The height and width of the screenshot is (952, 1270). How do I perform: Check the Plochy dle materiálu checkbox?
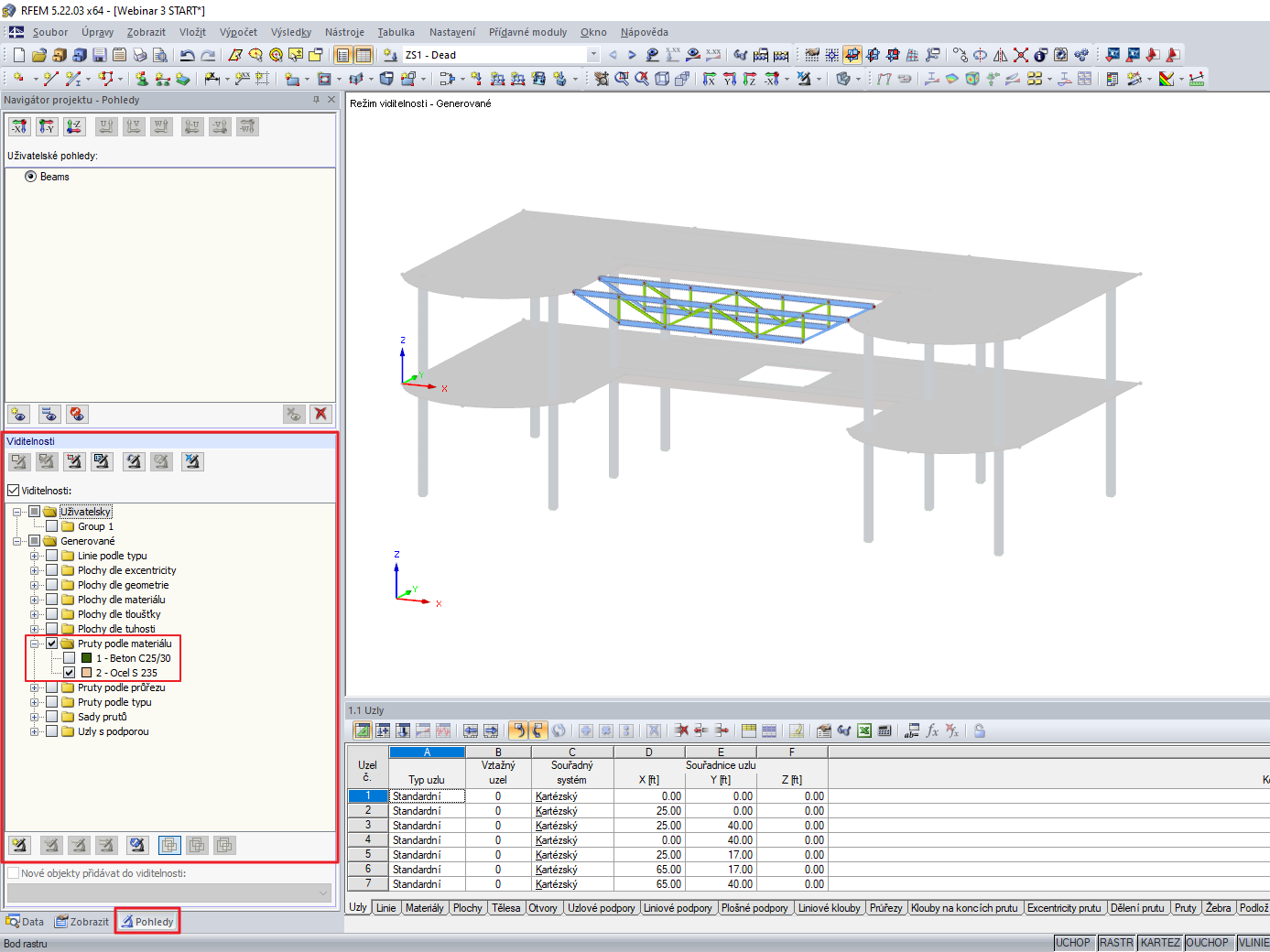52,600
